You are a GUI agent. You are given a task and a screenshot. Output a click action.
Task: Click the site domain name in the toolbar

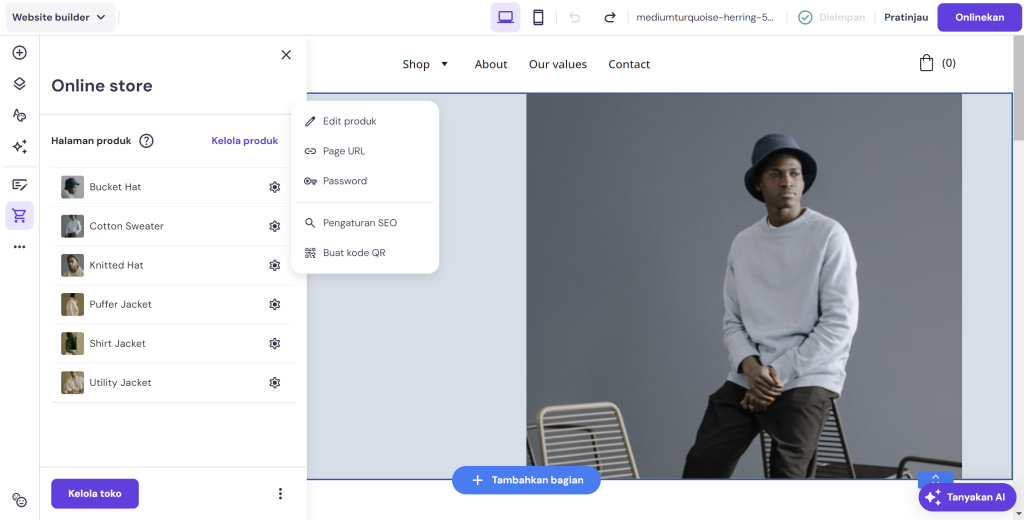705,18
